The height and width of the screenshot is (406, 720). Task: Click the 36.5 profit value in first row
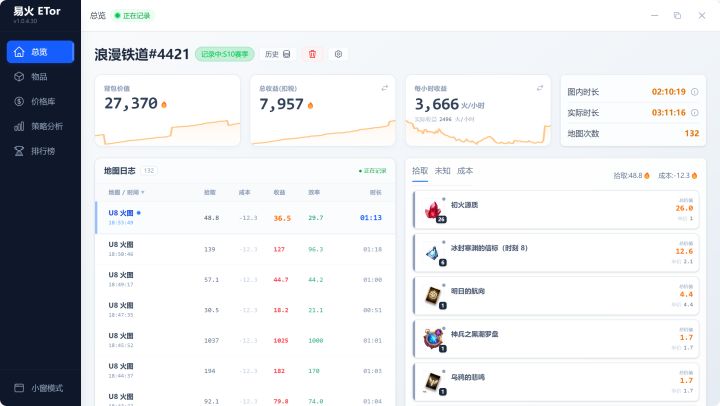click(282, 218)
